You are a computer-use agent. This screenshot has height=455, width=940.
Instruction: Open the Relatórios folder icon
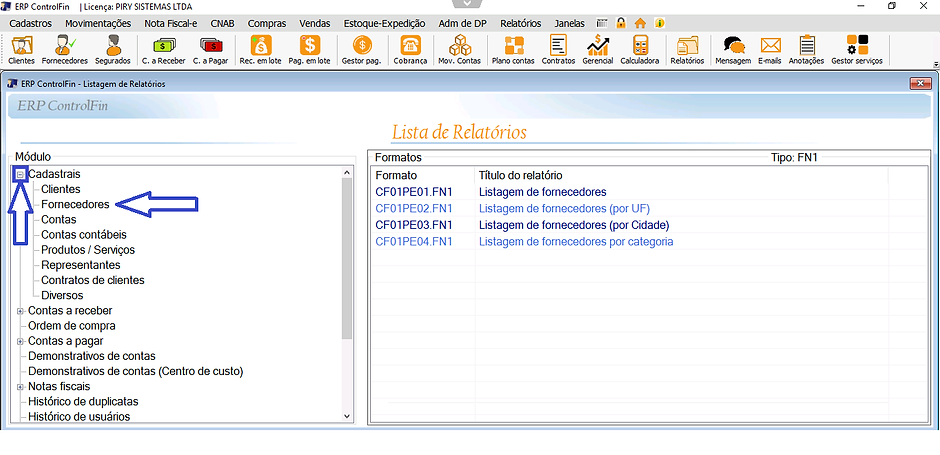click(687, 50)
